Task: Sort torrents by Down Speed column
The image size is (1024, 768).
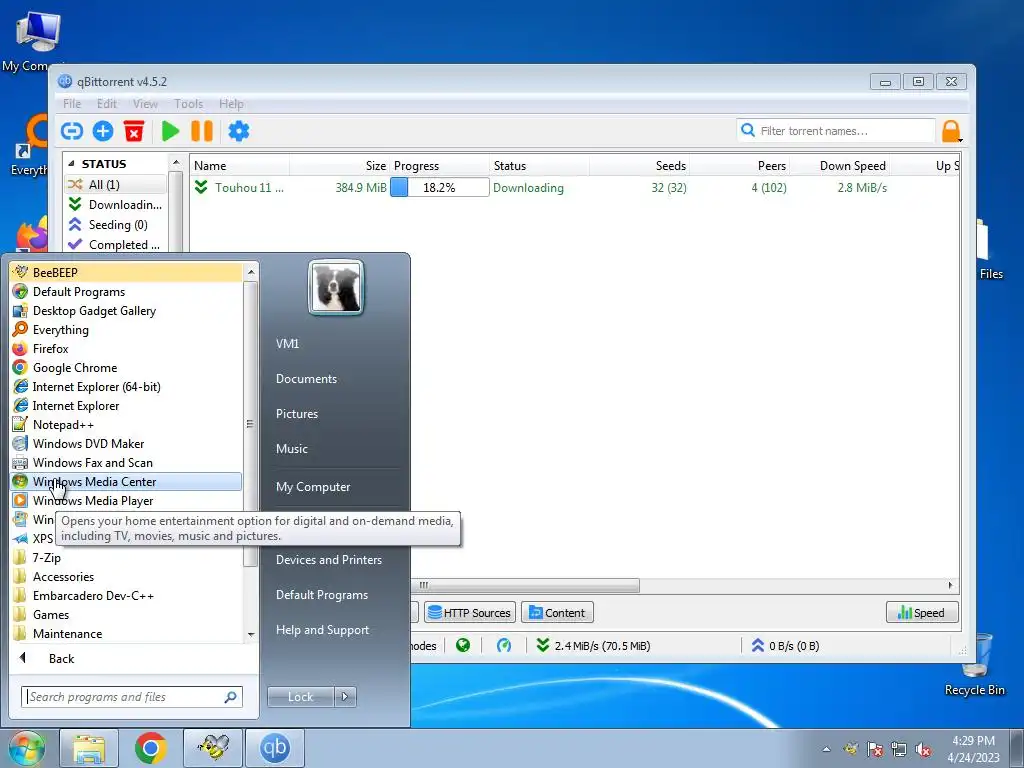Action: 840,166
